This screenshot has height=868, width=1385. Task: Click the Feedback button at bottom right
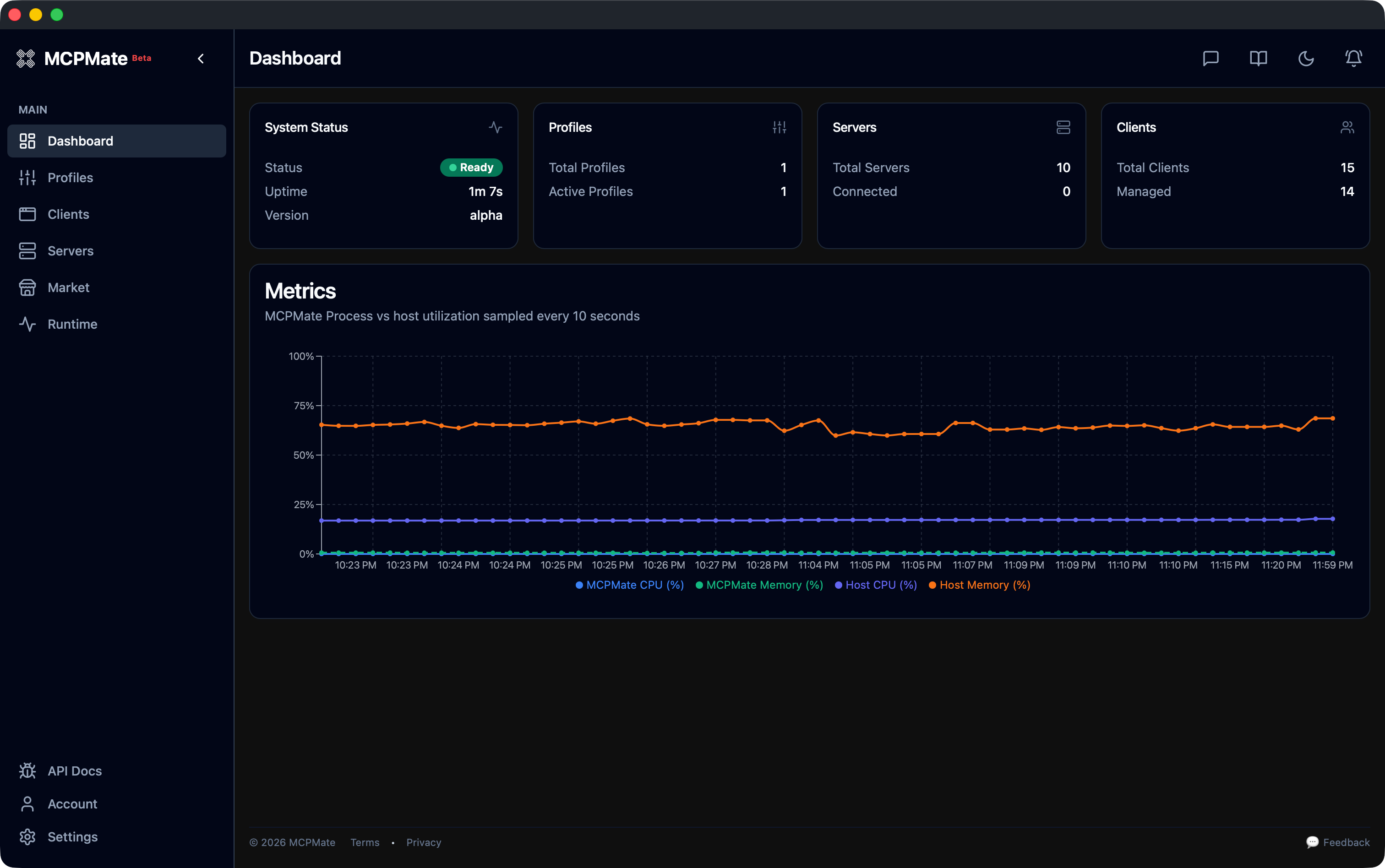(1339, 841)
